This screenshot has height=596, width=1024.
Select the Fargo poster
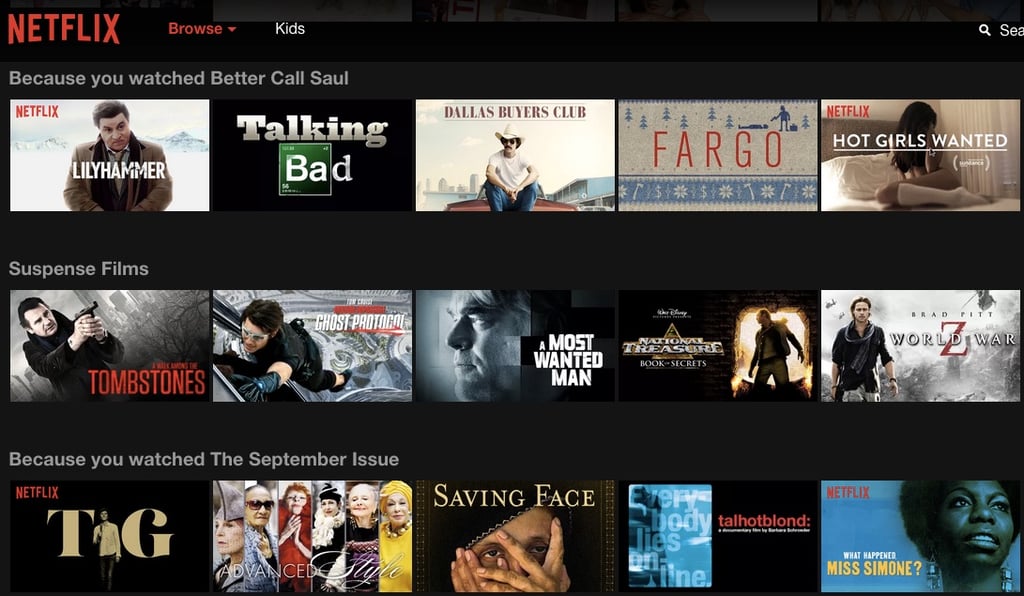pyautogui.click(x=718, y=155)
